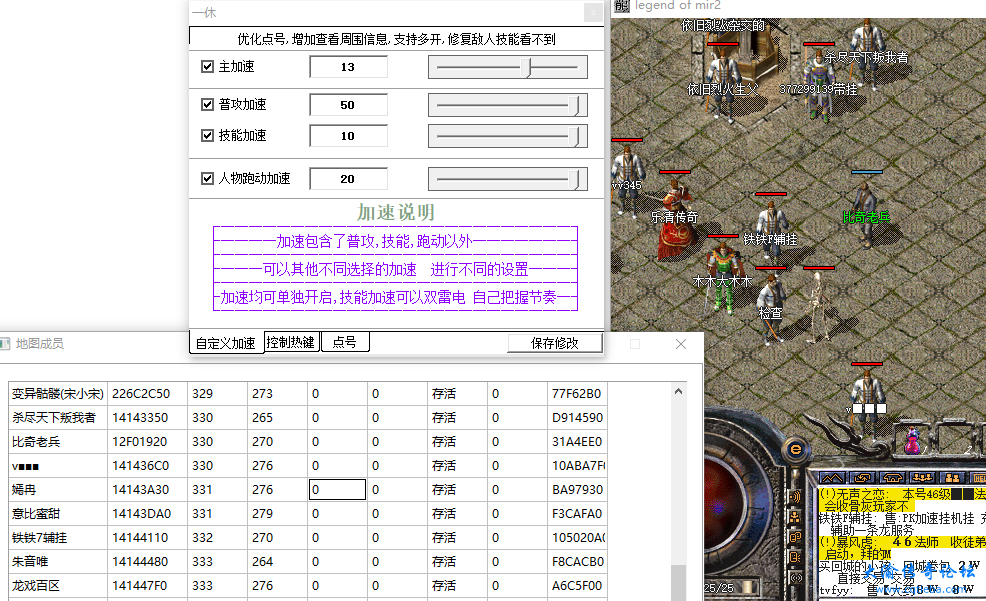
Task: Click the skeleton creature beside 检查 character
Action: 817,307
